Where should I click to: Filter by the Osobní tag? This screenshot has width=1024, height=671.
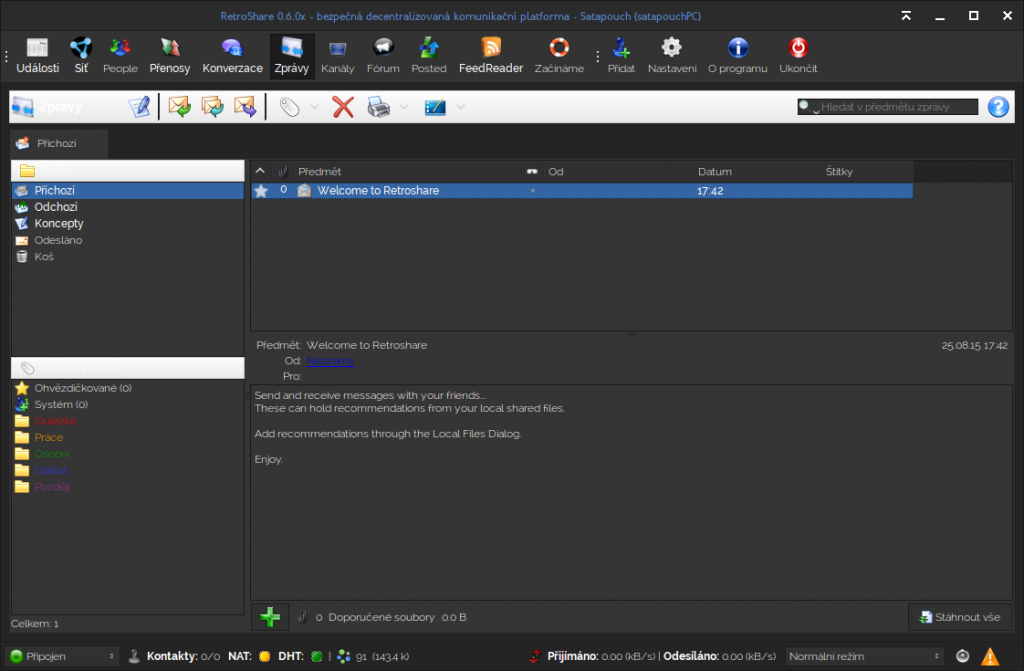[x=128, y=453]
